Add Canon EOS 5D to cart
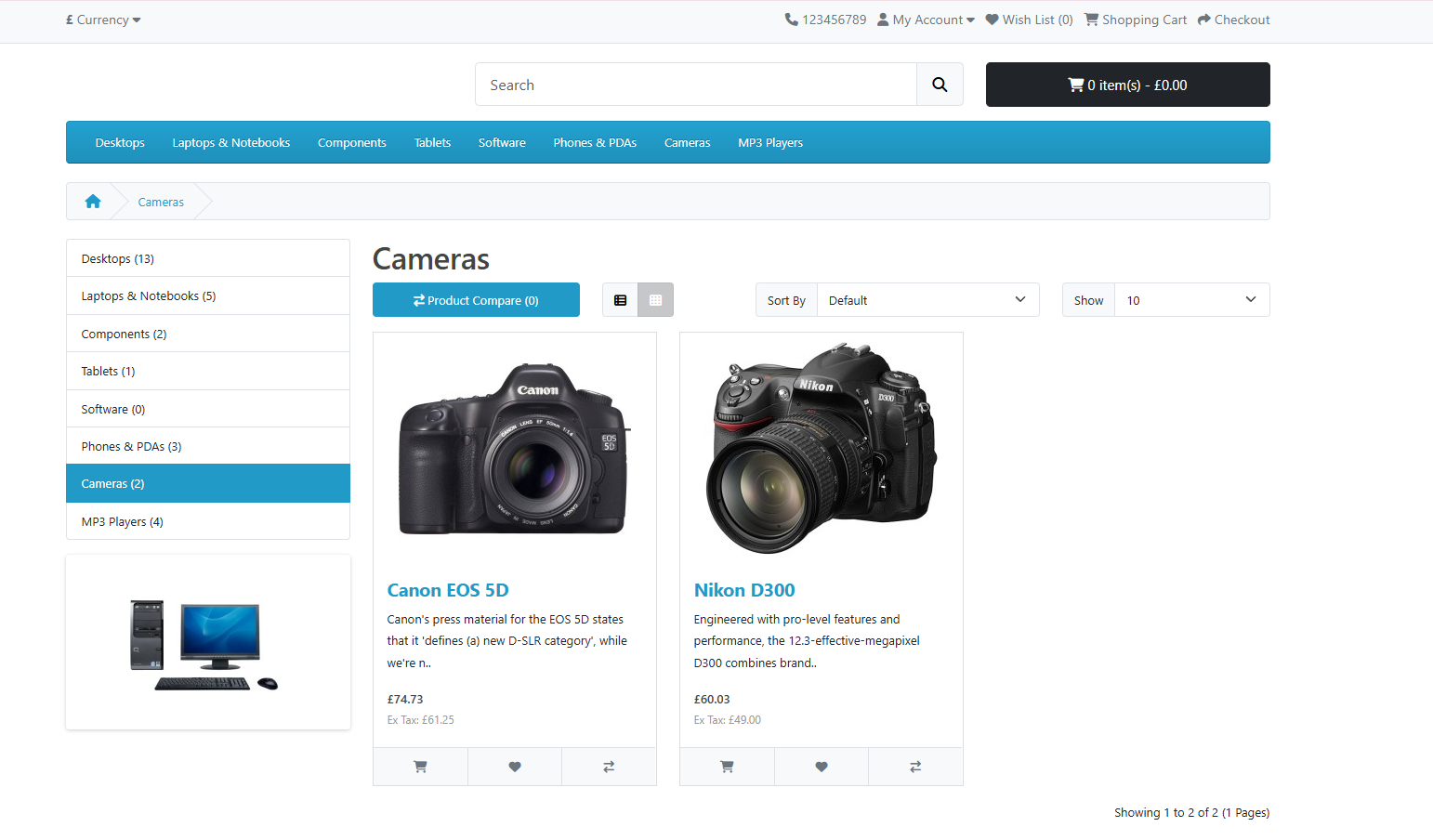This screenshot has width=1433, height=840. click(x=420, y=767)
